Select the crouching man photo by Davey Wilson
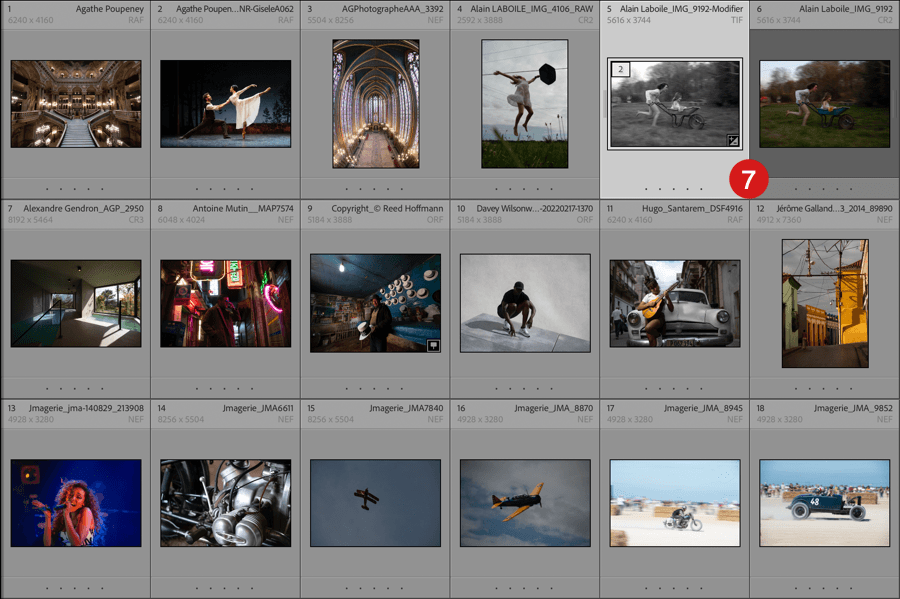The width and height of the screenshot is (900, 599). point(525,303)
